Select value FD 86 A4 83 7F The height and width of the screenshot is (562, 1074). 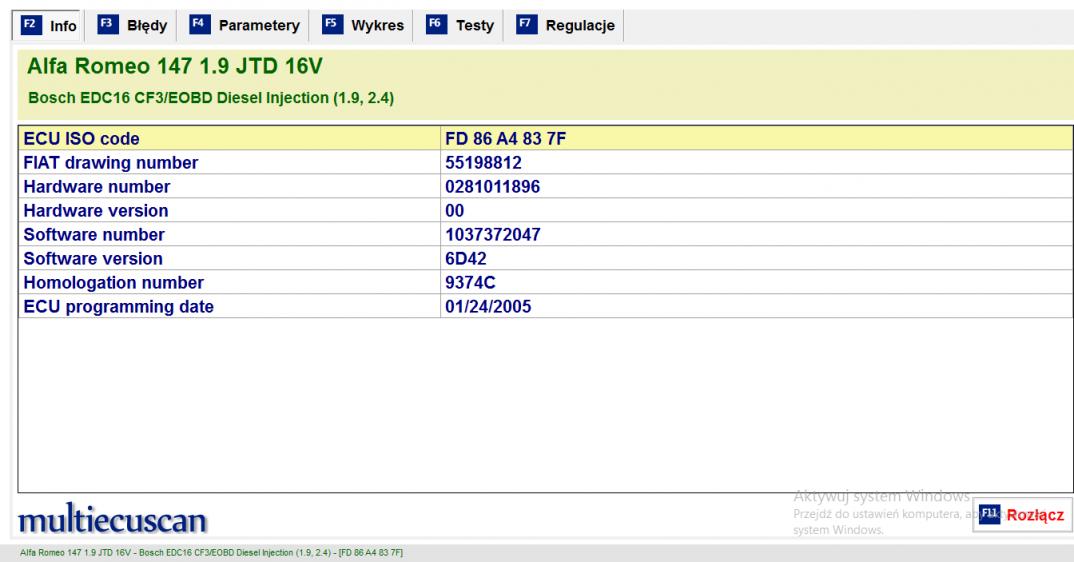(x=505, y=138)
